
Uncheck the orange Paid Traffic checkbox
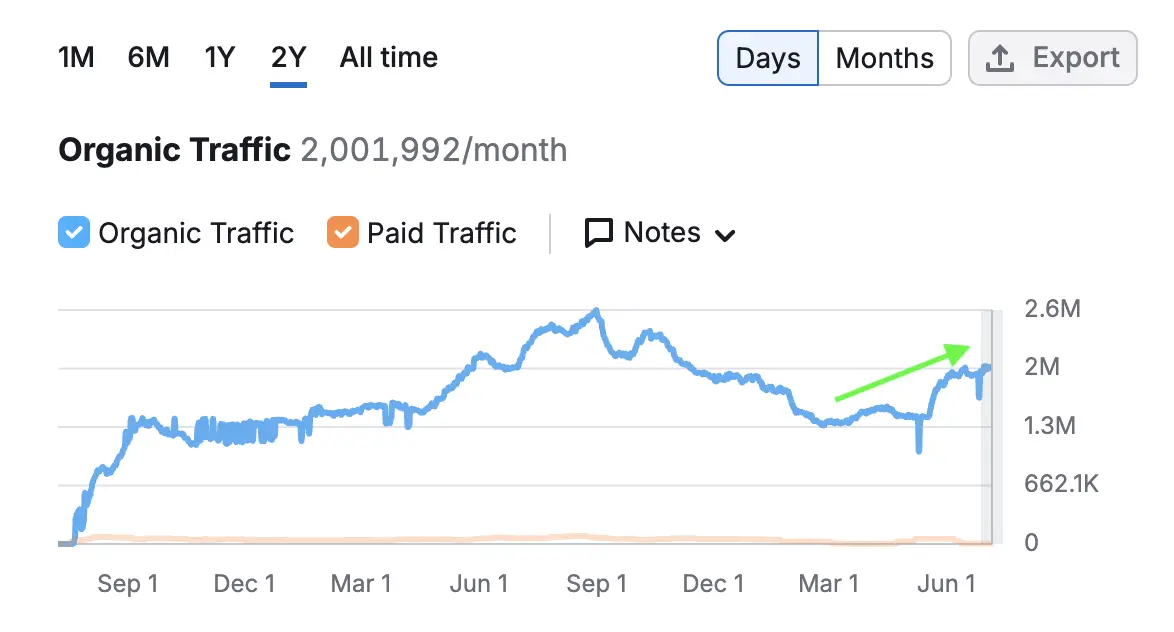(342, 232)
